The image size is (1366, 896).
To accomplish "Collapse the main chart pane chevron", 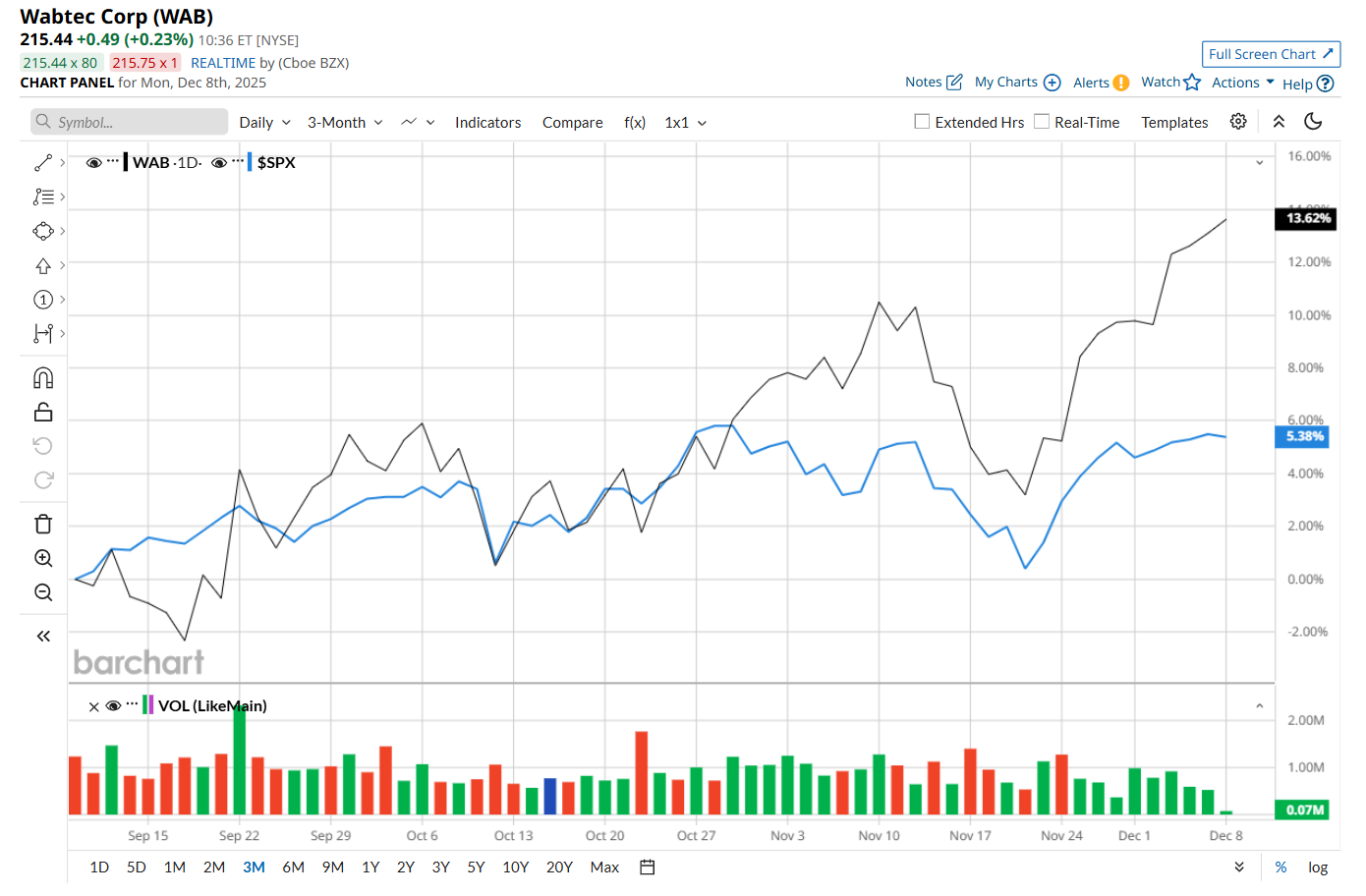I will 1260,163.
